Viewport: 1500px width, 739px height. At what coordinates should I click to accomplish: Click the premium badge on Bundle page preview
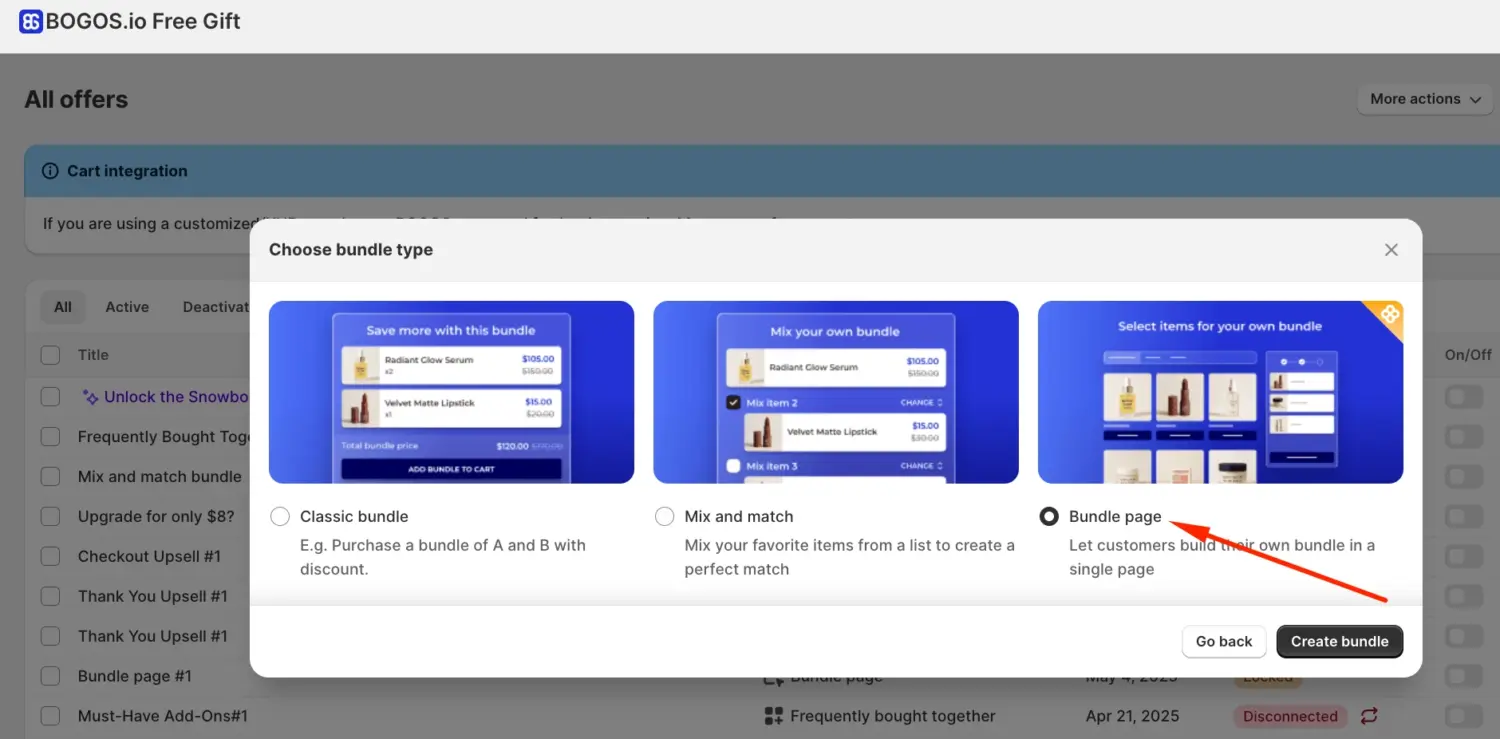(x=1389, y=315)
